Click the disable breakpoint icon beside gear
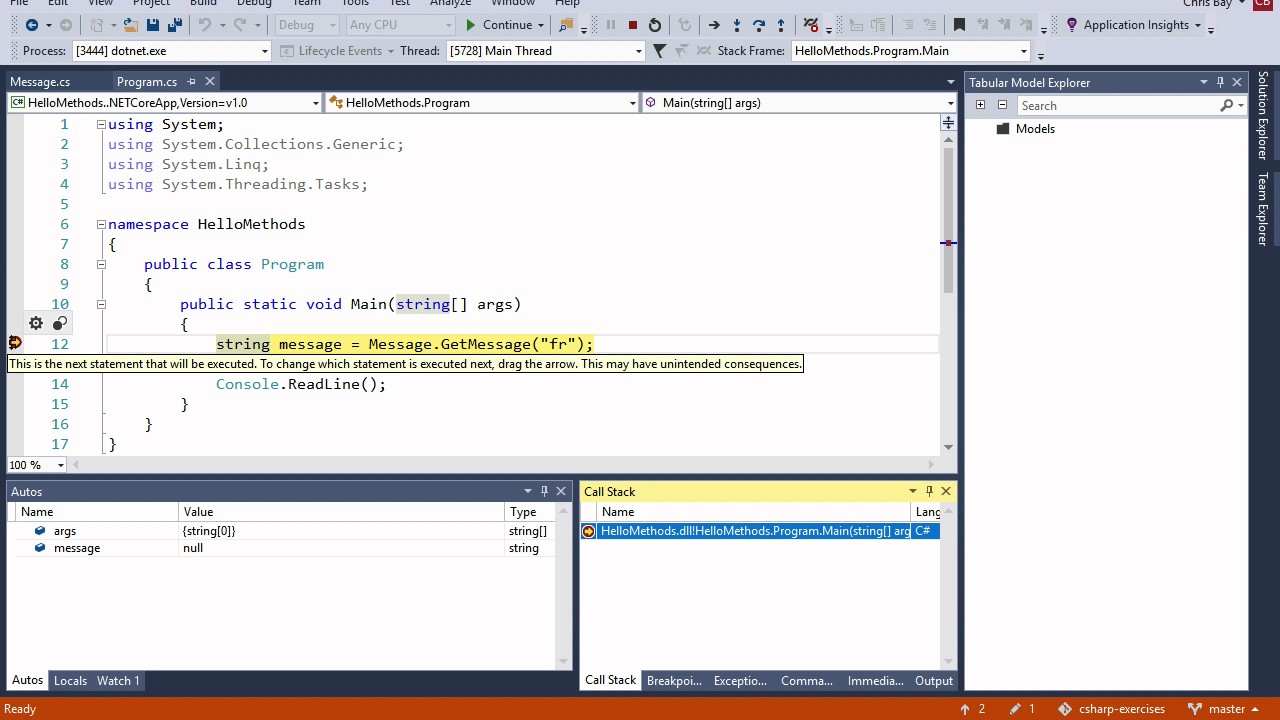This screenshot has height=720, width=1280. pyautogui.click(x=60, y=323)
